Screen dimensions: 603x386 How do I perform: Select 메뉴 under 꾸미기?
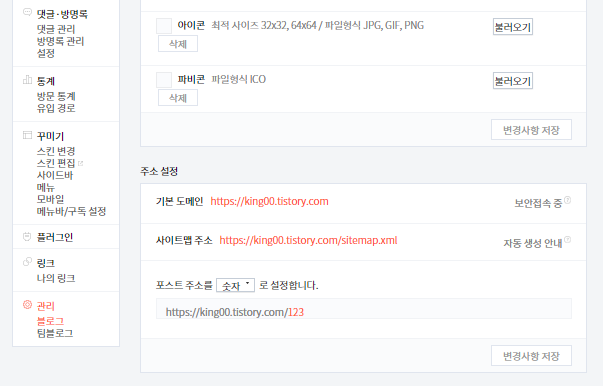pyautogui.click(x=46, y=187)
